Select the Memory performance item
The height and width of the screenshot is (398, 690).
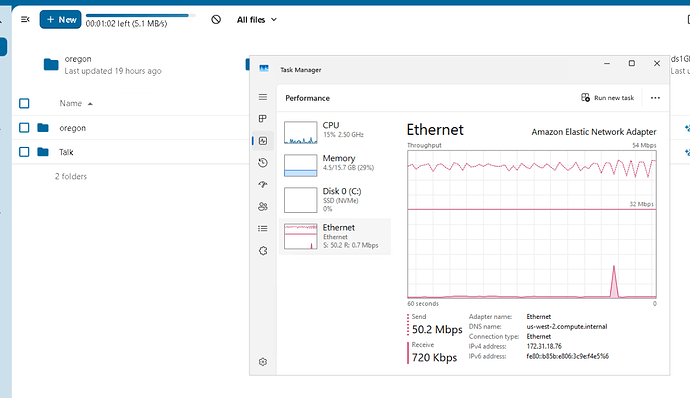click(x=335, y=165)
